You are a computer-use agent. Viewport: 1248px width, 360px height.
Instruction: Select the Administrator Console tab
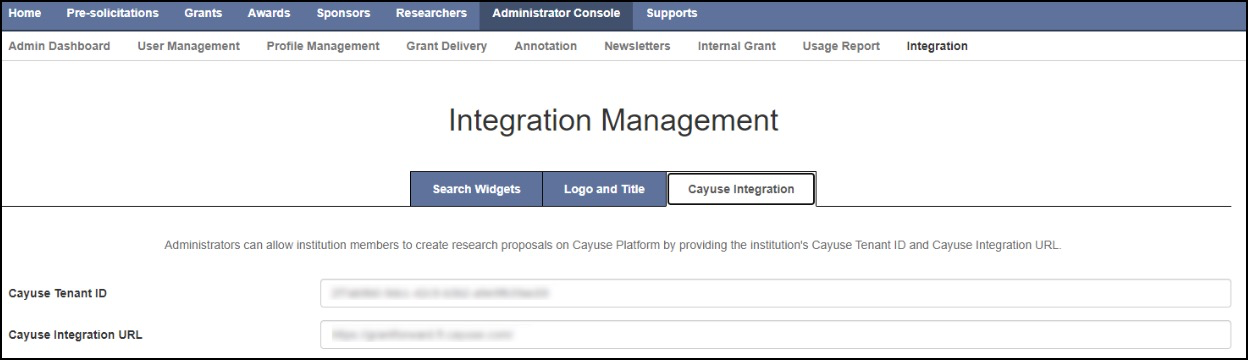click(556, 13)
